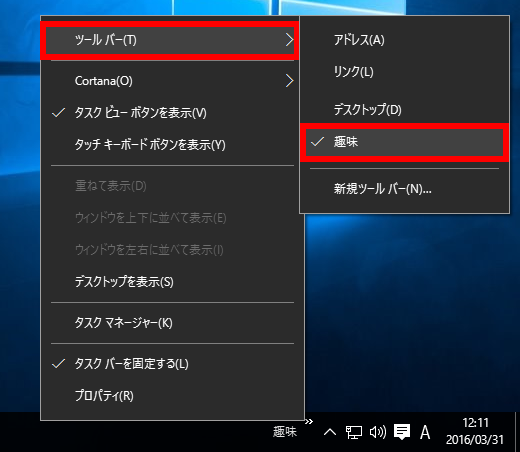Open the network status tray icon

[354, 432]
